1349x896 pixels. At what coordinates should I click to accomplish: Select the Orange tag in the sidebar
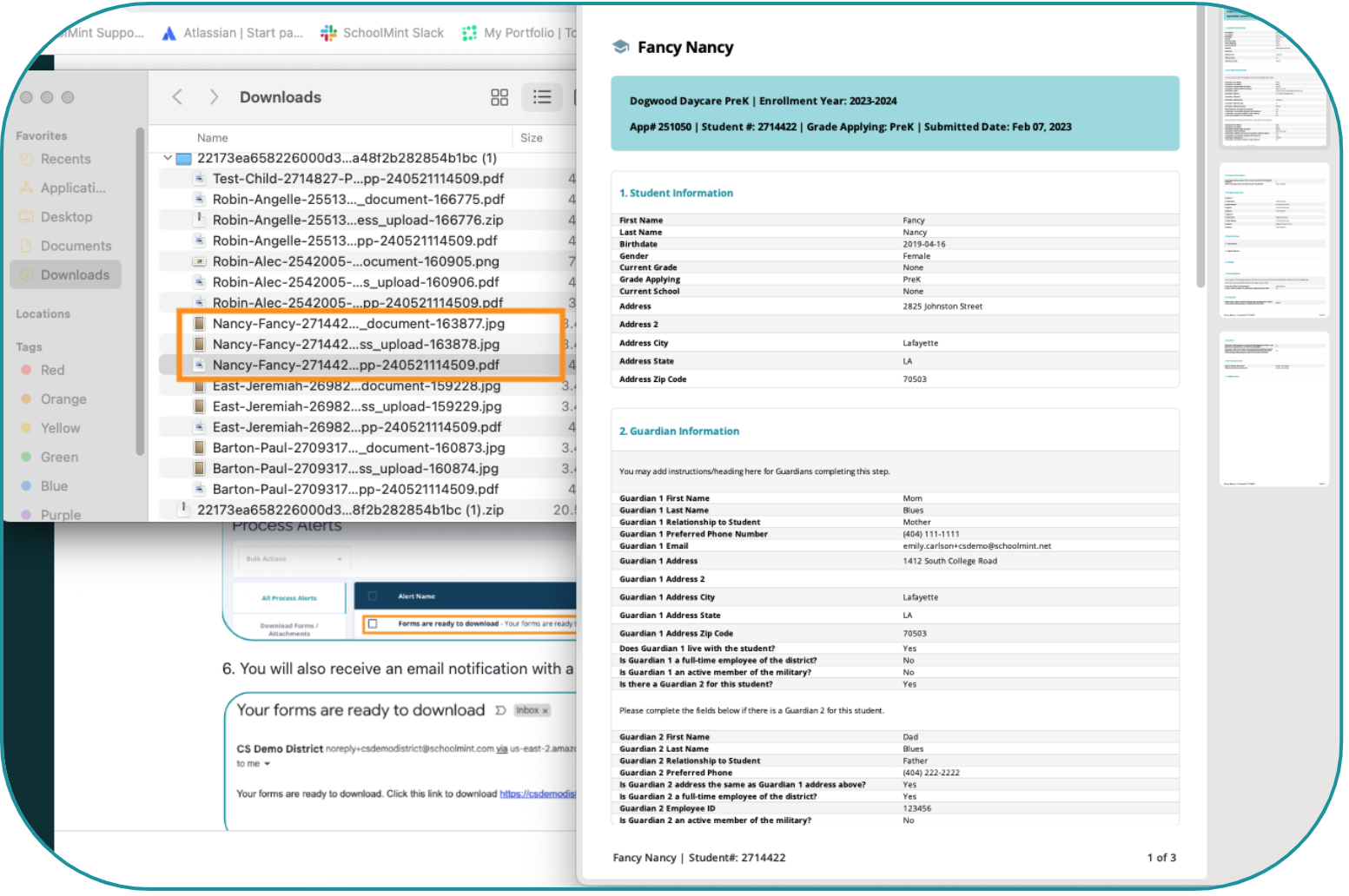coord(63,399)
